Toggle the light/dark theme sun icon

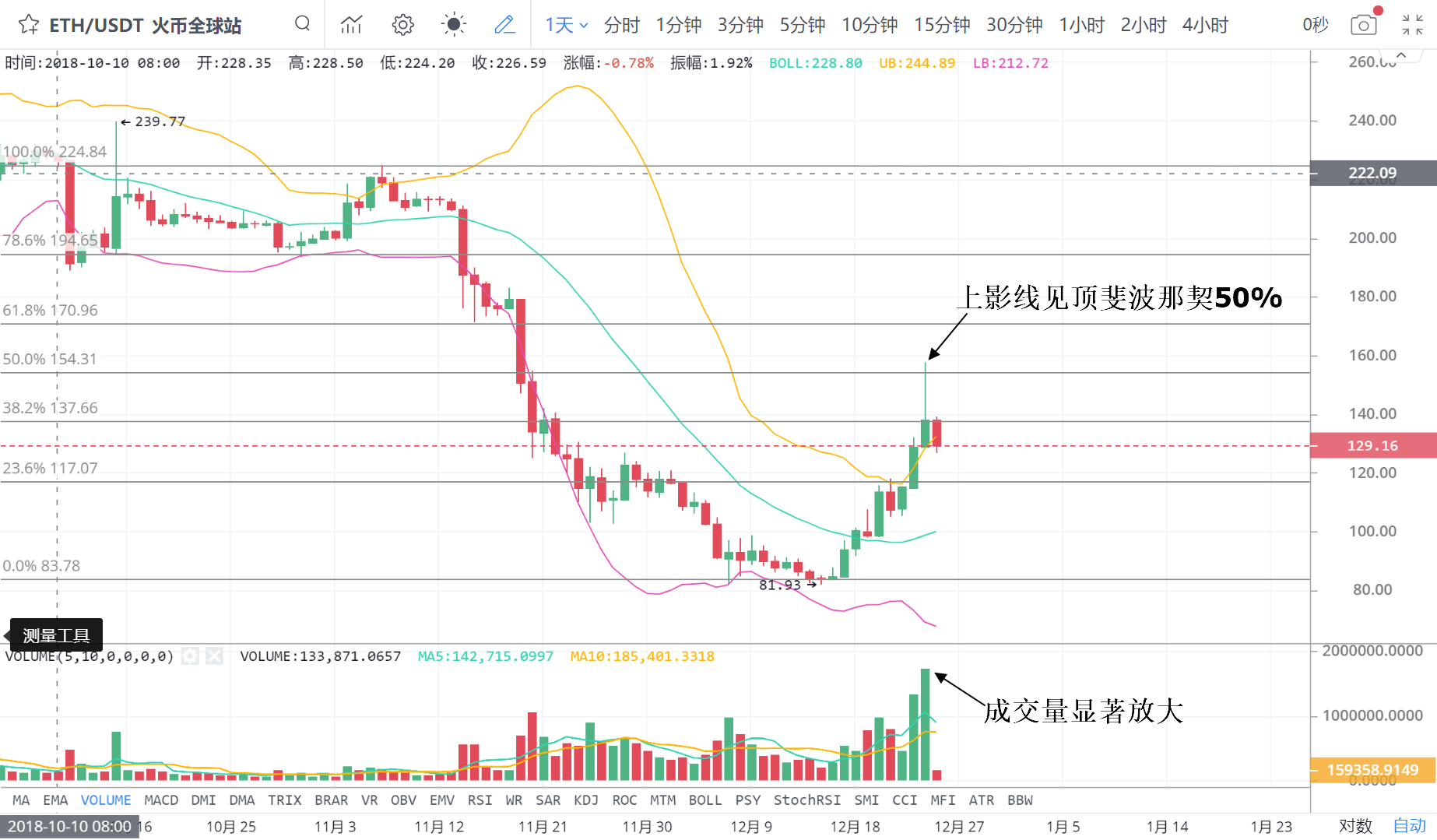[453, 25]
